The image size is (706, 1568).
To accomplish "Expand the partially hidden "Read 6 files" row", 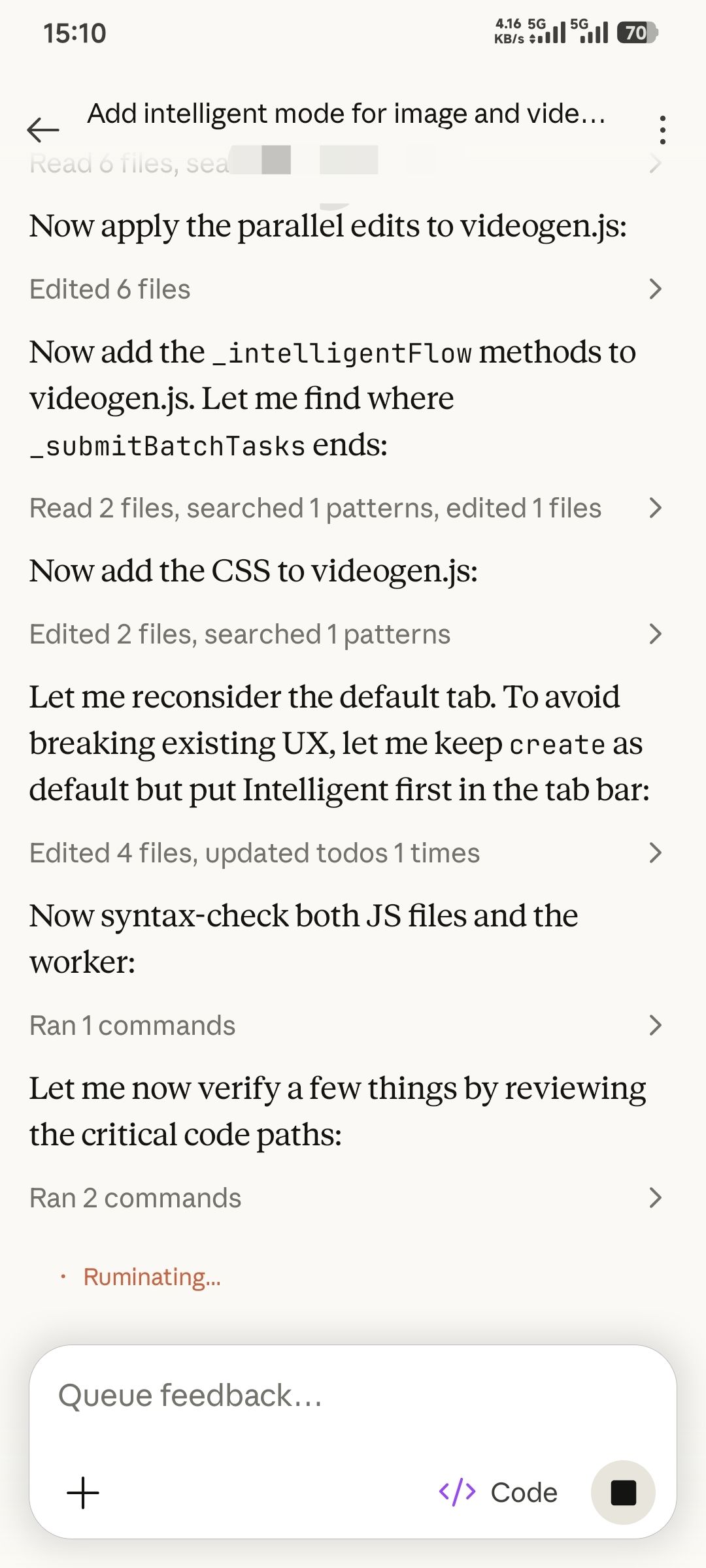I will 655,163.
